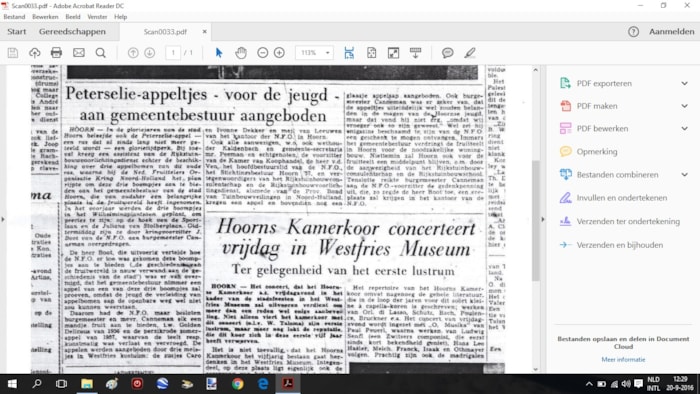
Task: Select the highlight pen tool
Action: (469, 53)
